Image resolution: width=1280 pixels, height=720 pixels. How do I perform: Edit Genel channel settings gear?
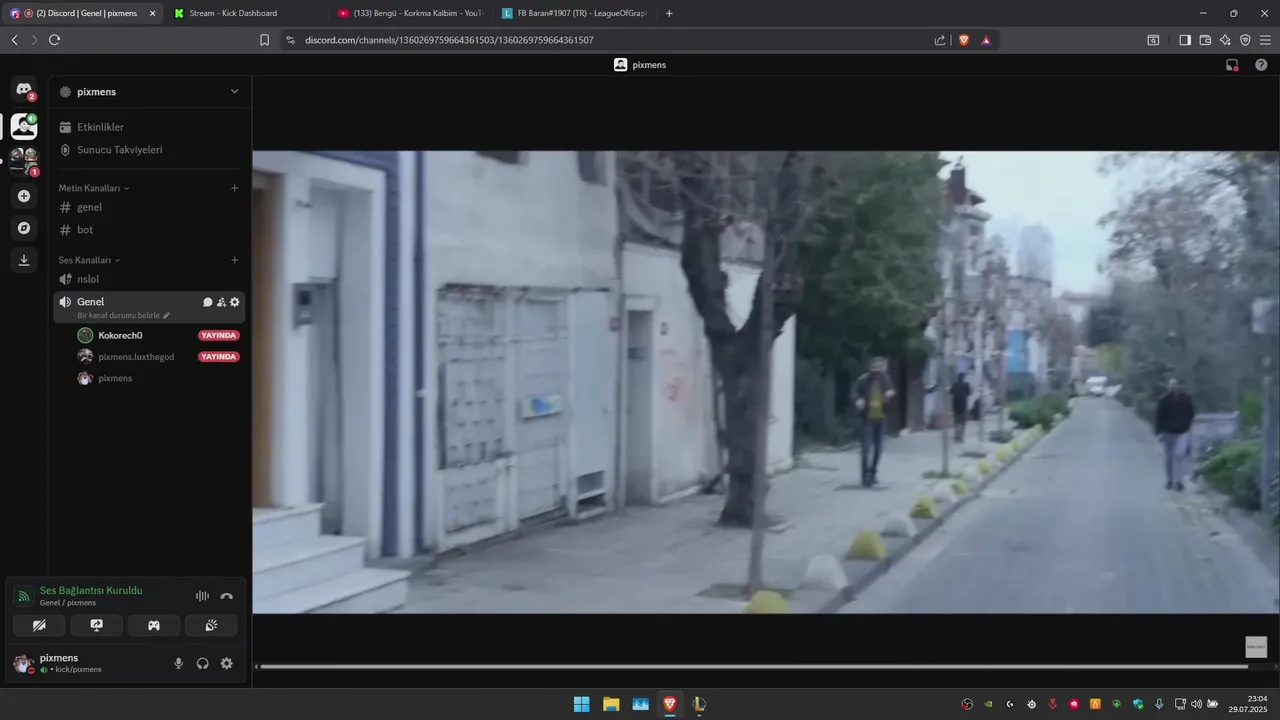click(235, 302)
